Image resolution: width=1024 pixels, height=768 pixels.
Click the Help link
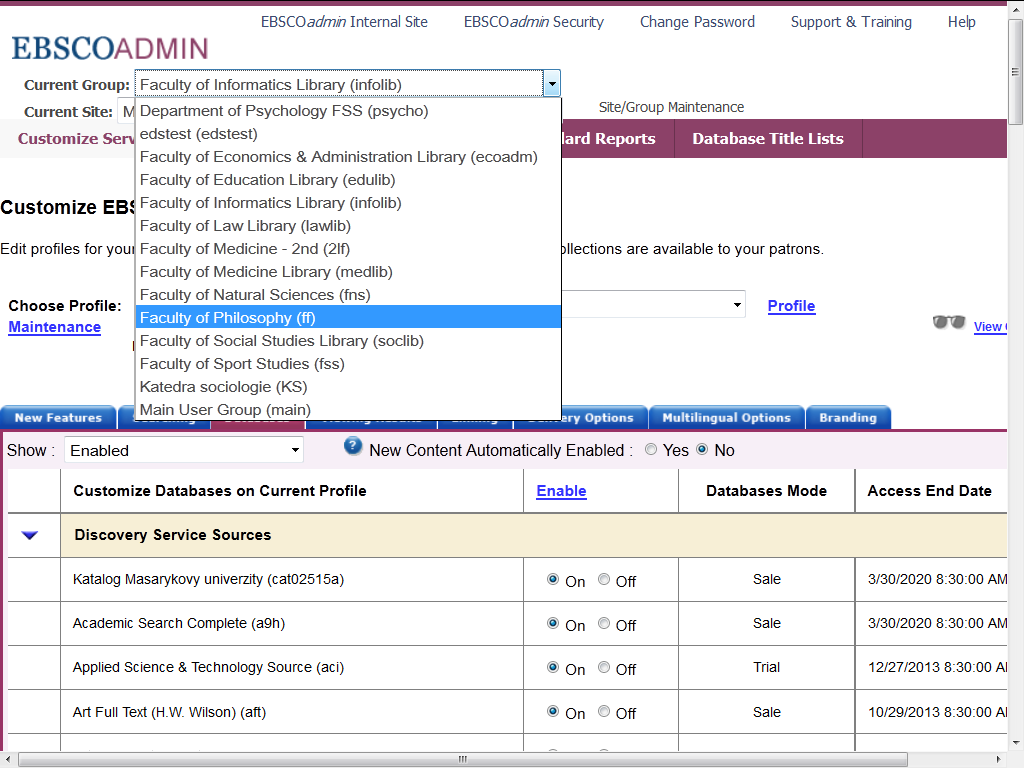click(x=961, y=22)
